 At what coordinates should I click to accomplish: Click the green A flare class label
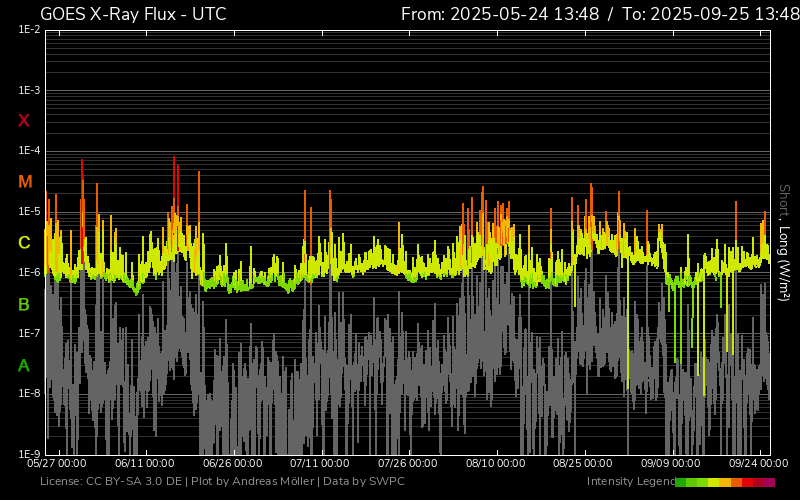(x=24, y=365)
